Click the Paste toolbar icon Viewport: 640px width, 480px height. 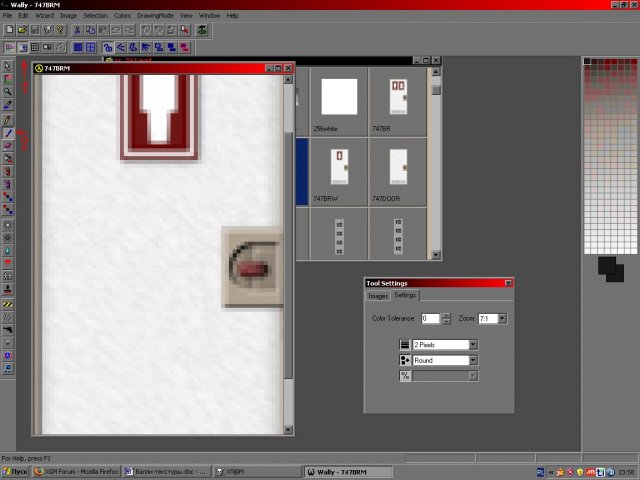[x=103, y=30]
